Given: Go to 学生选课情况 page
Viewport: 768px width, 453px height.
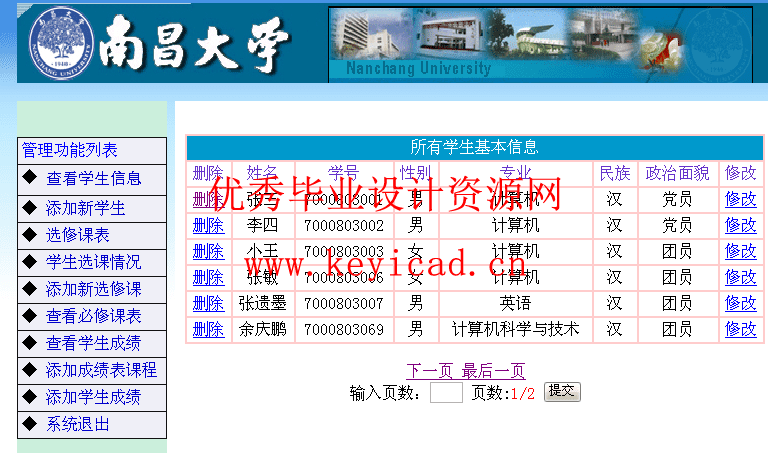Looking at the screenshot, I should click(x=93, y=262).
